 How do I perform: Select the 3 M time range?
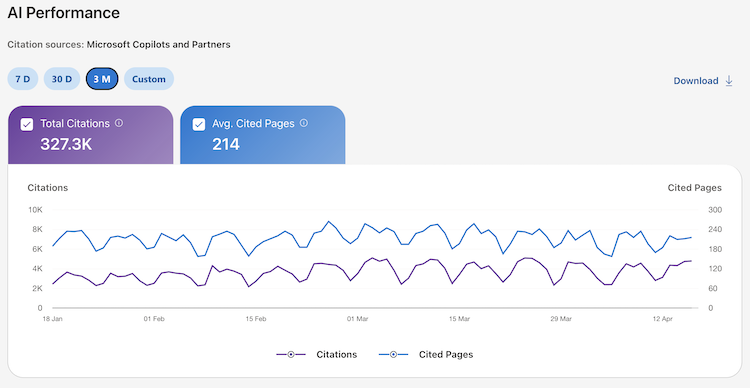[x=102, y=79]
